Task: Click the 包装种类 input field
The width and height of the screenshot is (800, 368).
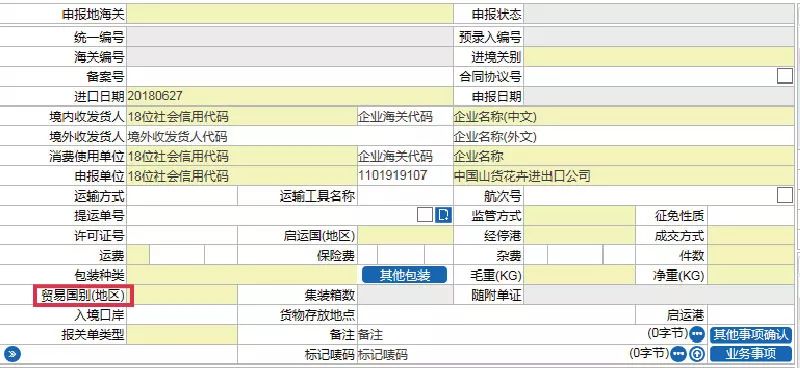Action: pos(241,276)
